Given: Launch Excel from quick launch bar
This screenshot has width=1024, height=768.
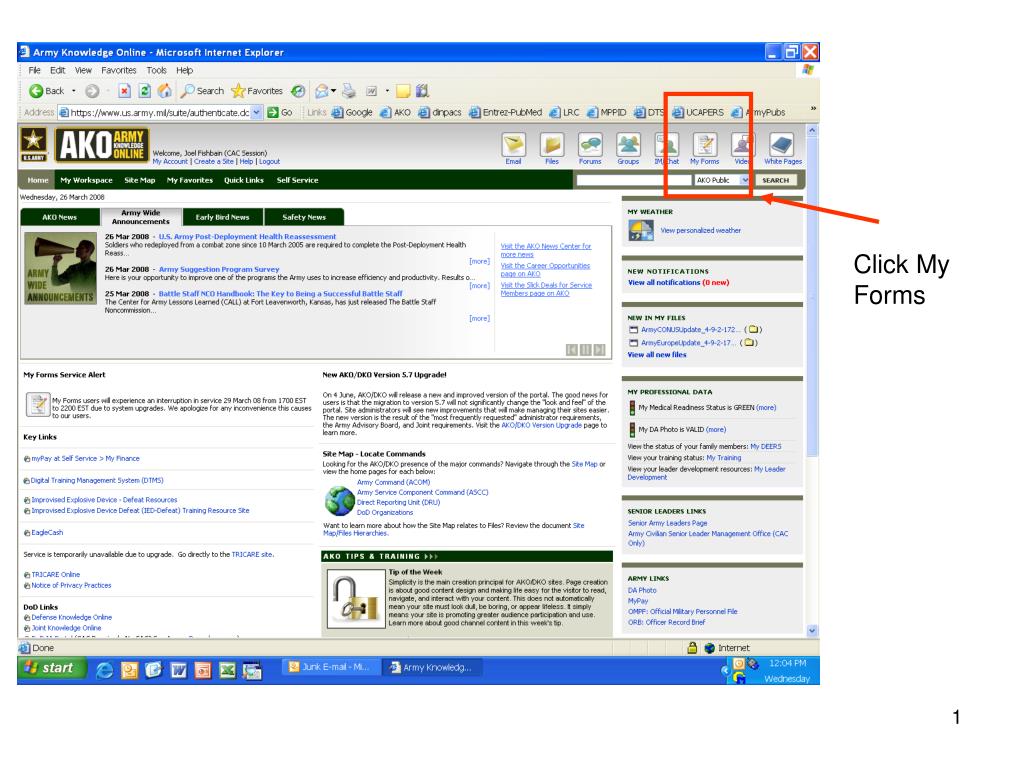Looking at the screenshot, I should pos(227,670).
